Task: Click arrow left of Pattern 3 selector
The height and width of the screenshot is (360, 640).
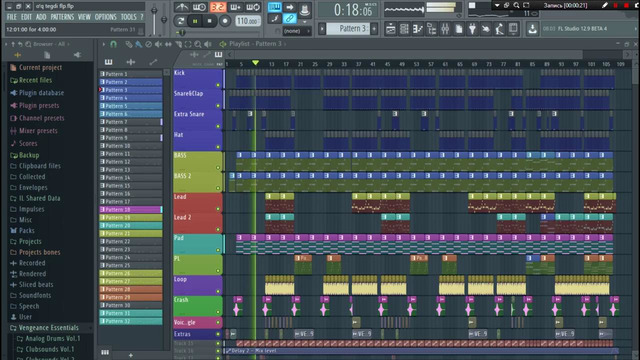Action: 322,29
